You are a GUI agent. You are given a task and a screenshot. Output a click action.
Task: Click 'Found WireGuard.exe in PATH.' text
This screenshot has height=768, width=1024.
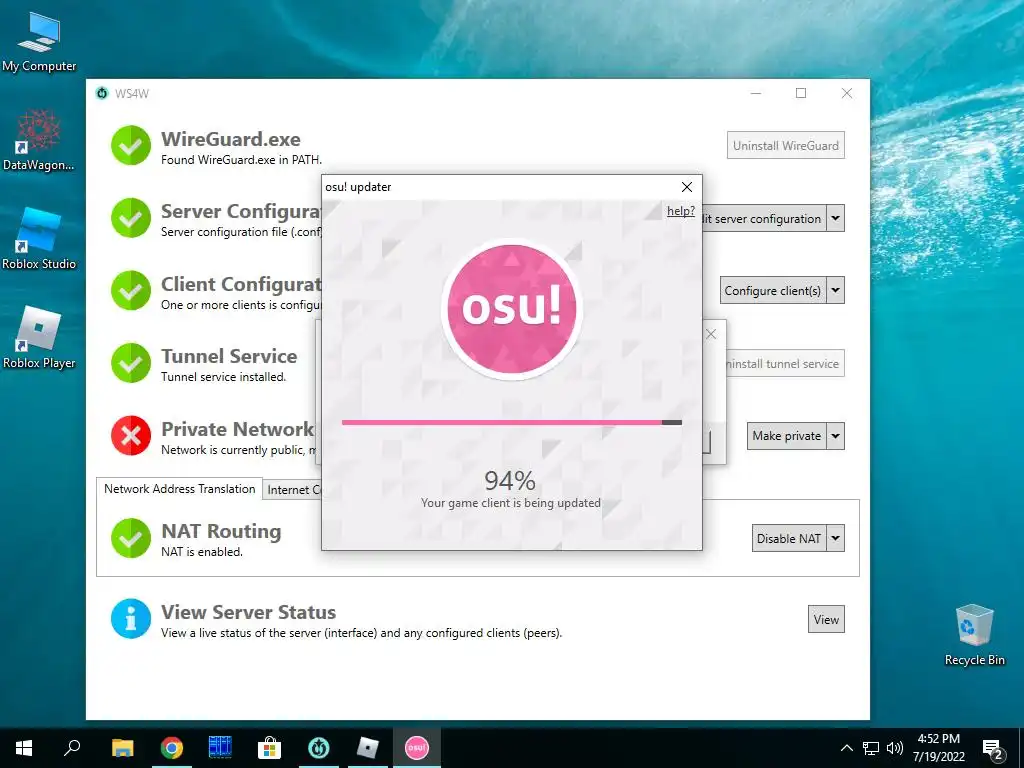(241, 159)
